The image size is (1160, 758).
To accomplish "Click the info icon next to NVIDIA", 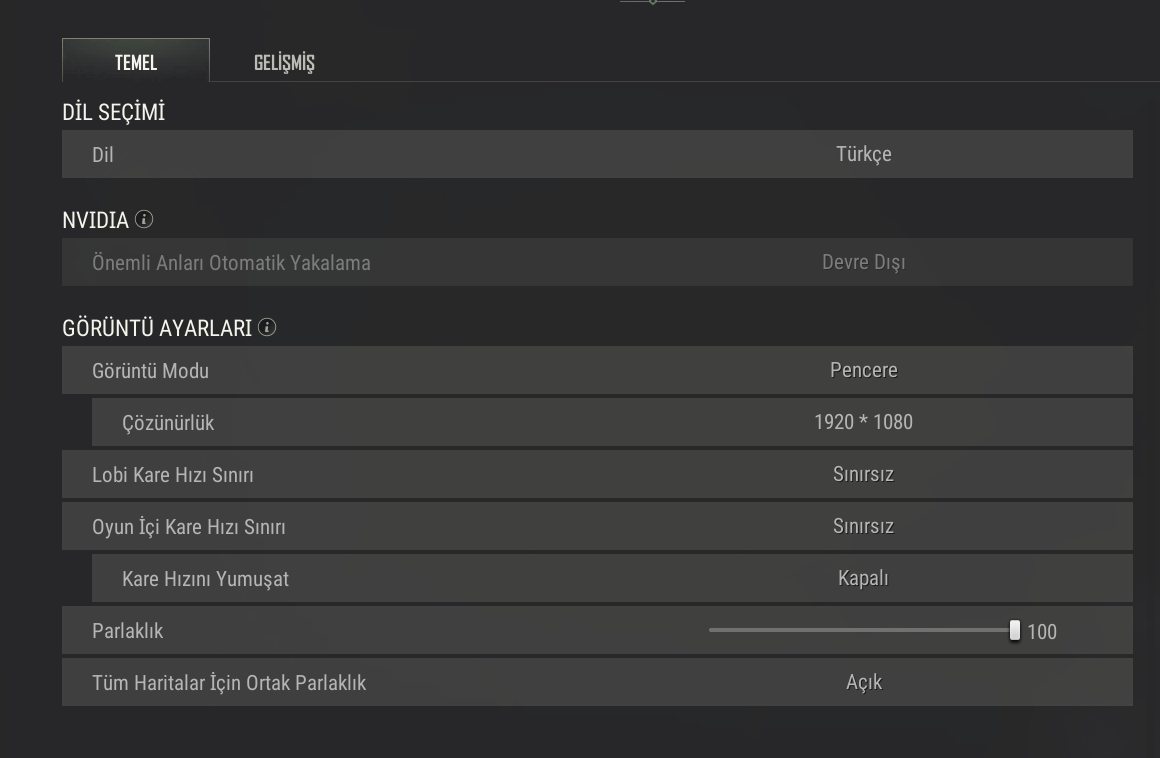I will click(x=145, y=219).
